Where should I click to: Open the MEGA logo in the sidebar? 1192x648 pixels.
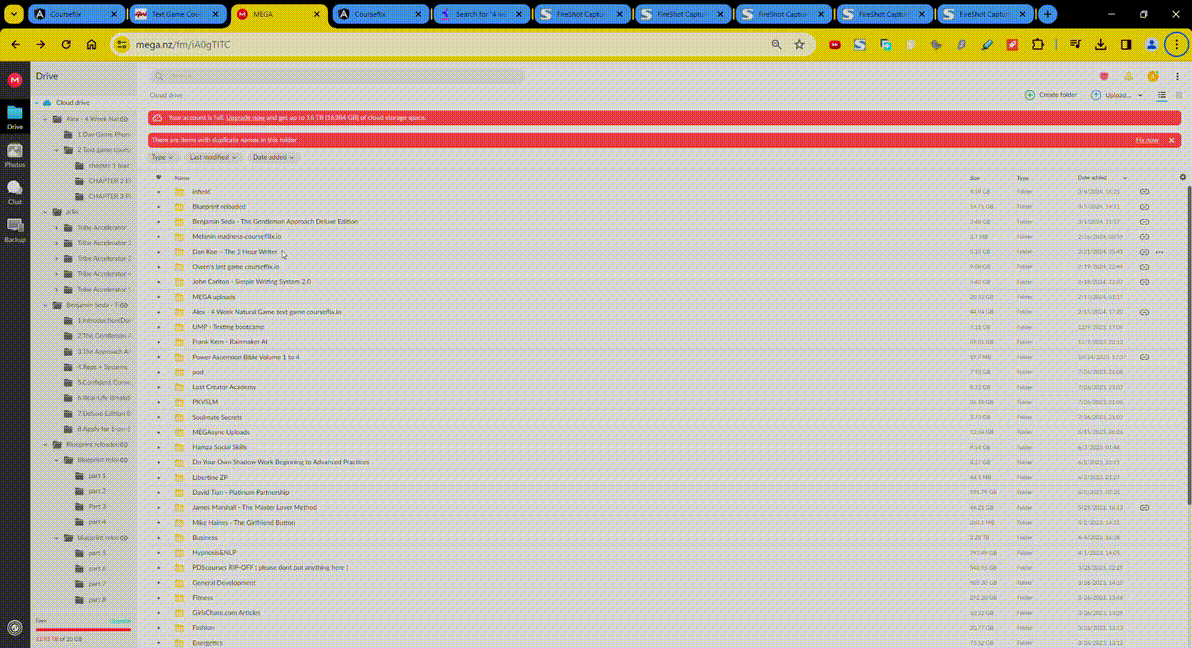click(14, 80)
